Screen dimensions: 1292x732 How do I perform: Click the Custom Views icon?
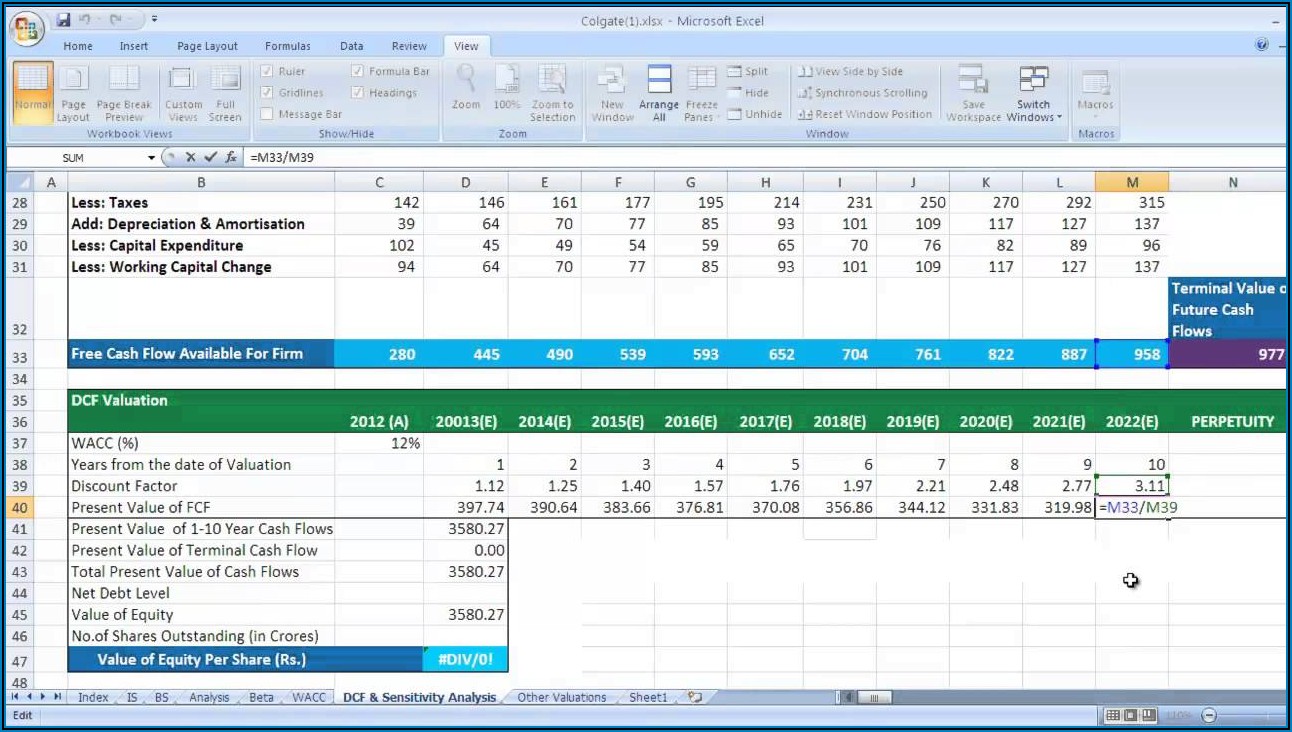tap(183, 80)
